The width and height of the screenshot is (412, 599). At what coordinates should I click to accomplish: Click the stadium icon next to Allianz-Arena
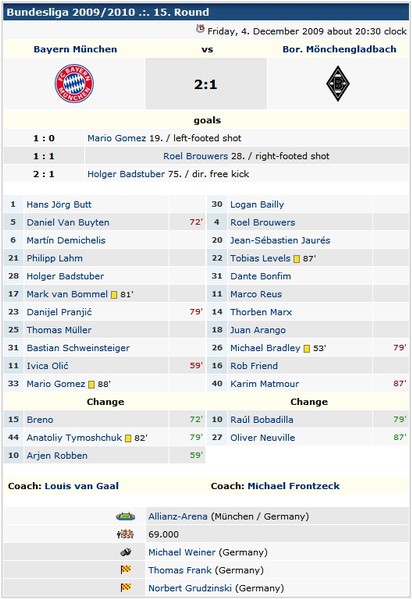(x=125, y=516)
